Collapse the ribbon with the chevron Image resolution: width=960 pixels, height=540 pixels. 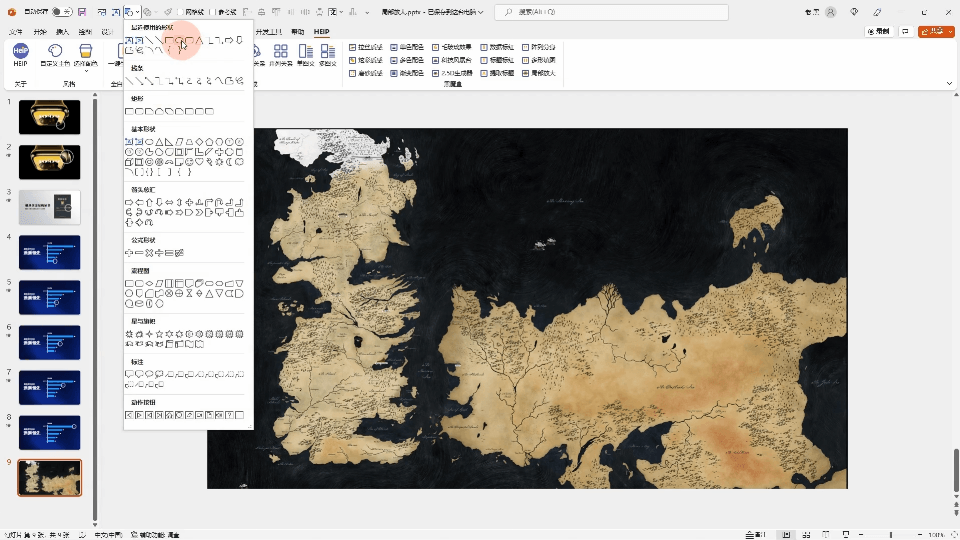point(950,83)
